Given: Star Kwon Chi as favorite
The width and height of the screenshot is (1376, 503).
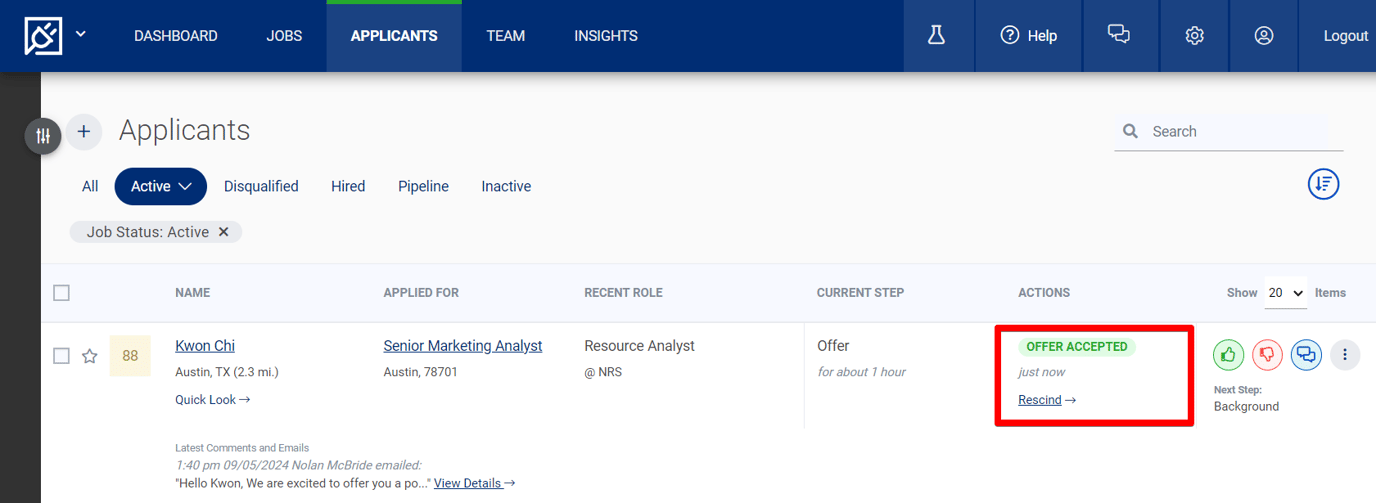Looking at the screenshot, I should tap(90, 356).
